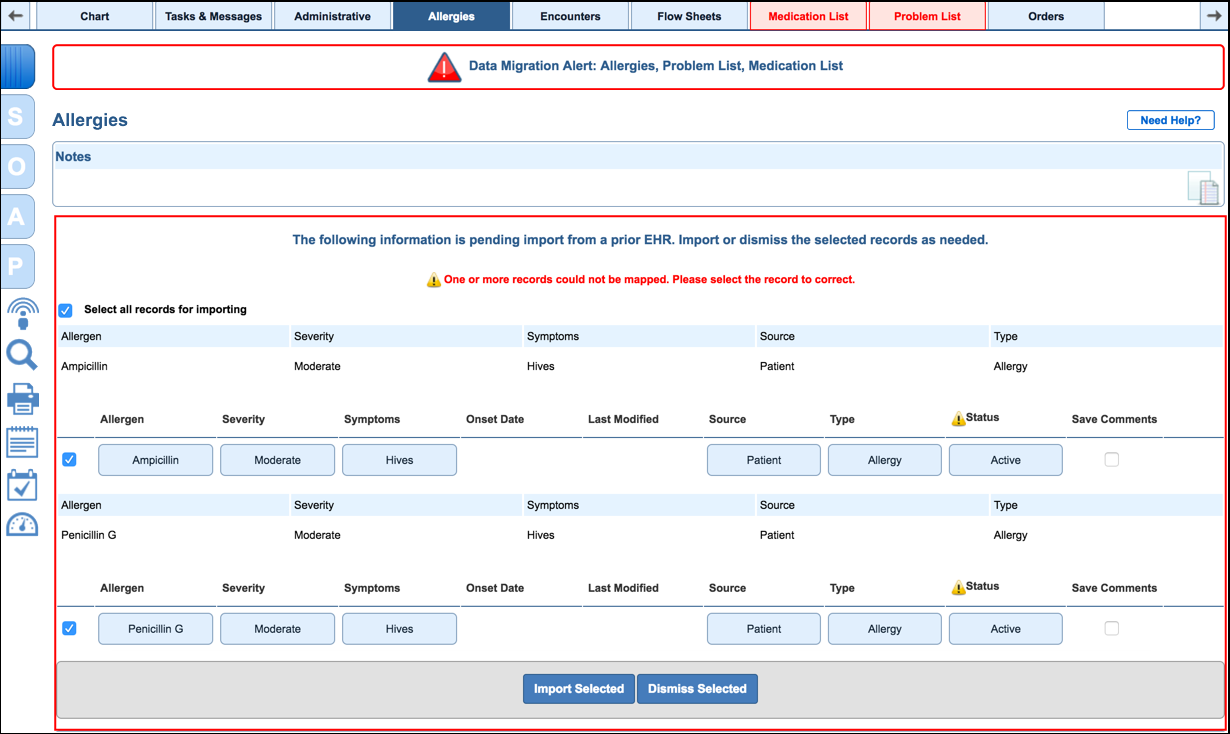
Task: Switch to the Tasks & Messages tab
Action: click(214, 16)
